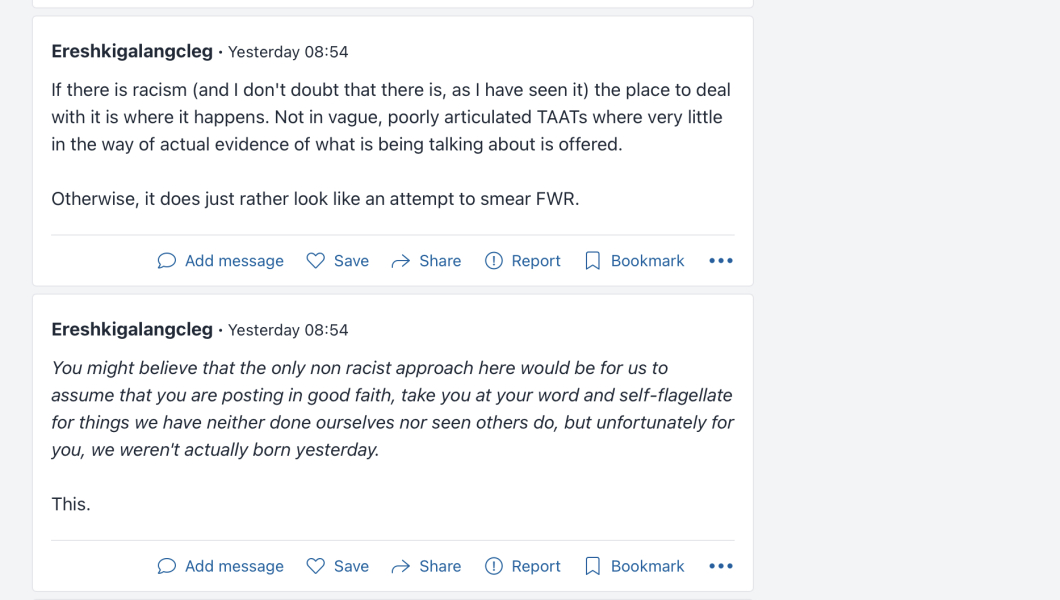
Task: Click the Report exclamation icon in first post
Action: 494,261
